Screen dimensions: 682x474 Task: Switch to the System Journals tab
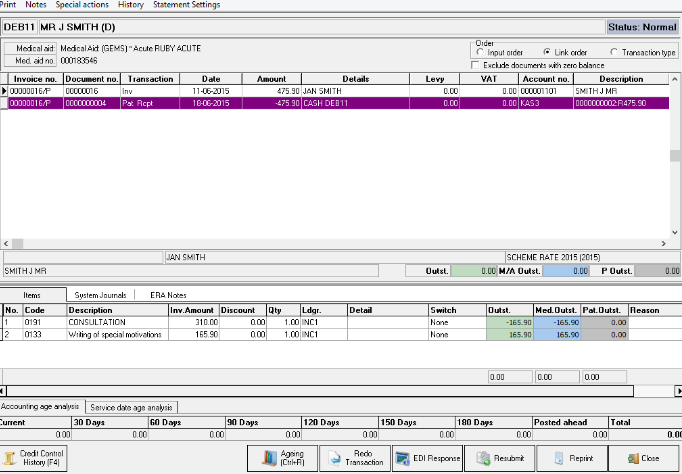point(103,295)
